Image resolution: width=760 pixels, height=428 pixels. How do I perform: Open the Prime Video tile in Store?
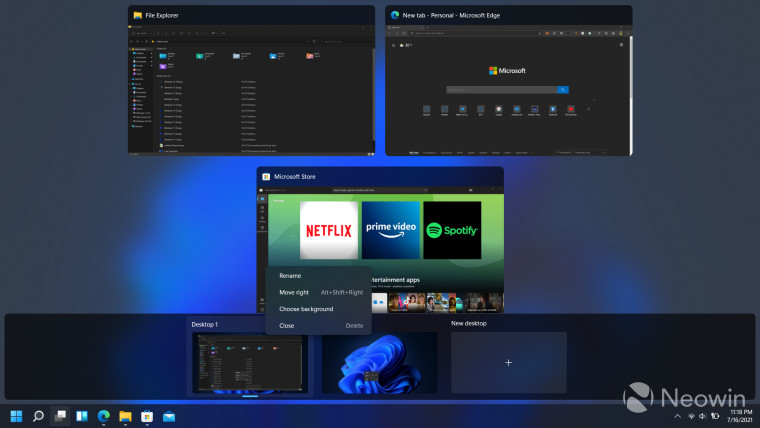coord(391,230)
